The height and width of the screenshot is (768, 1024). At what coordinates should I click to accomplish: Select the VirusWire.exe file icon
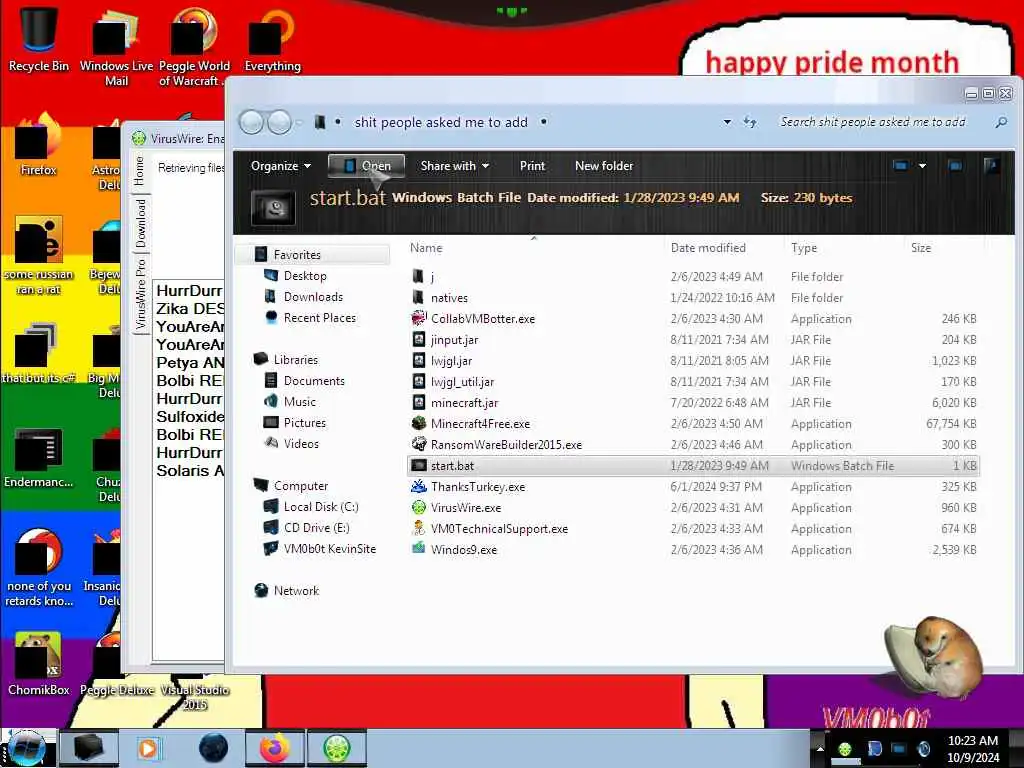click(419, 507)
